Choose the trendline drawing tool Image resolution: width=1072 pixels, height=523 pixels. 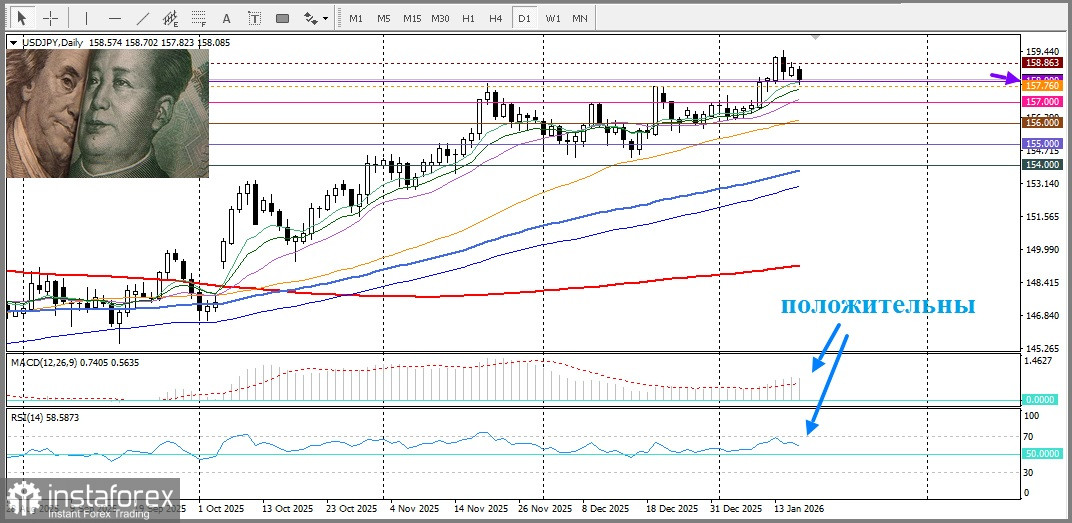coord(143,18)
